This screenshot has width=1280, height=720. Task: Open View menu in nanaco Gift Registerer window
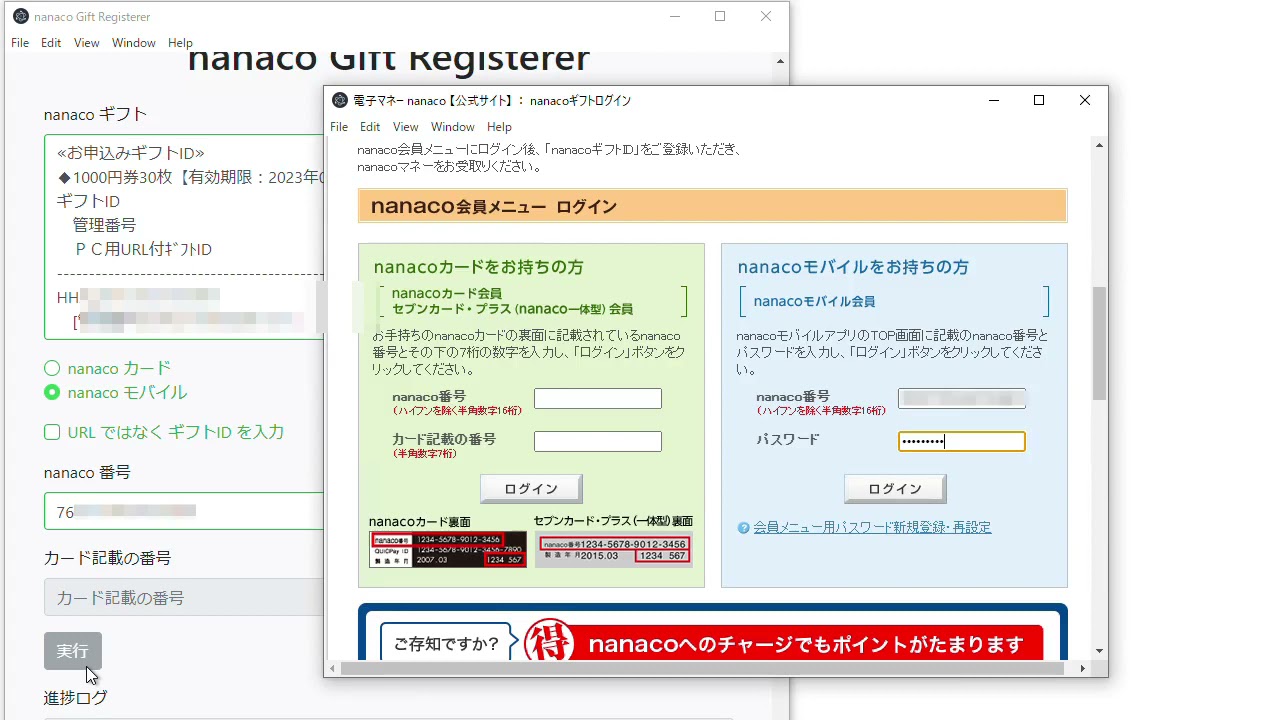click(87, 43)
